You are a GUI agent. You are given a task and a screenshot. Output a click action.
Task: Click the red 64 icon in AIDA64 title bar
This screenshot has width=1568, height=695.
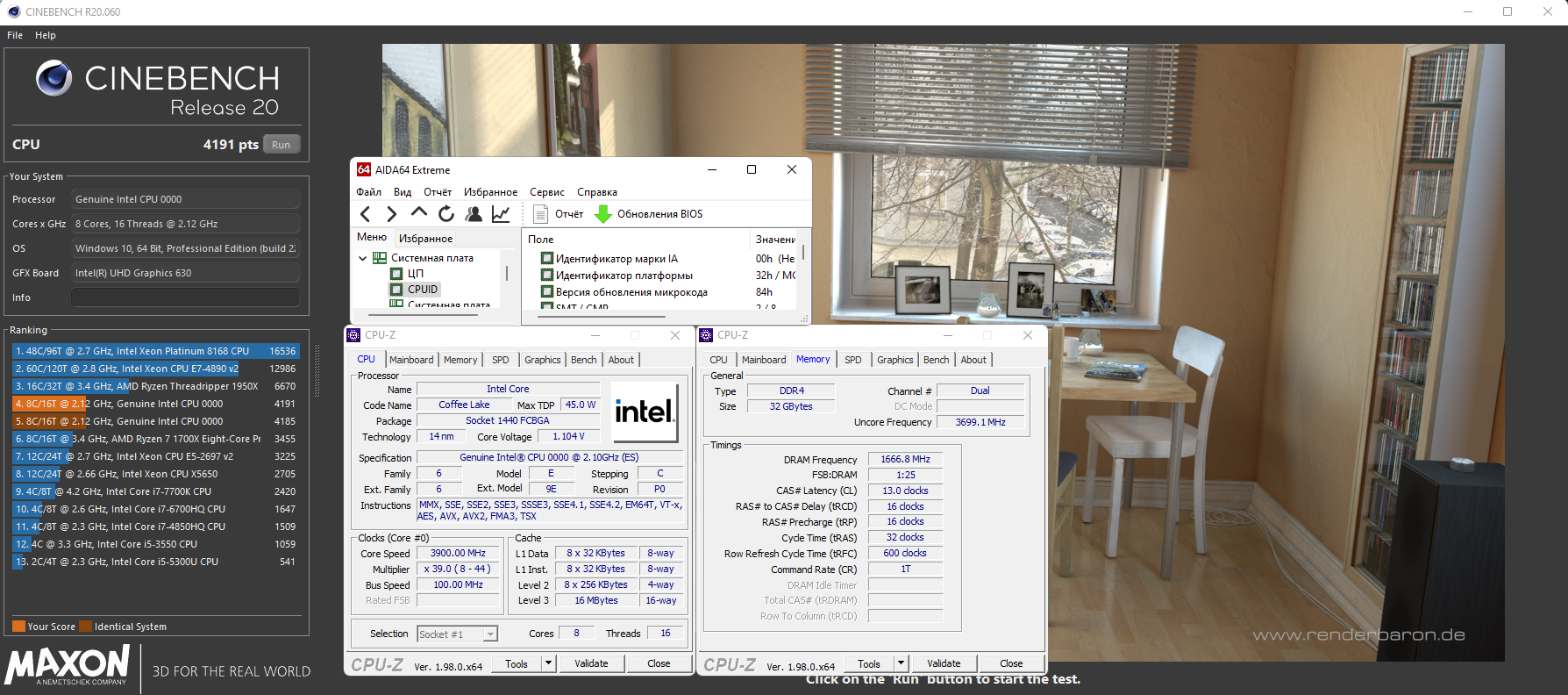coord(364,169)
